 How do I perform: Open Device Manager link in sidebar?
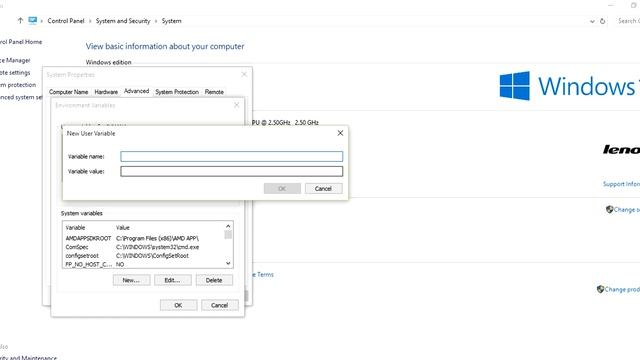tap(15, 60)
